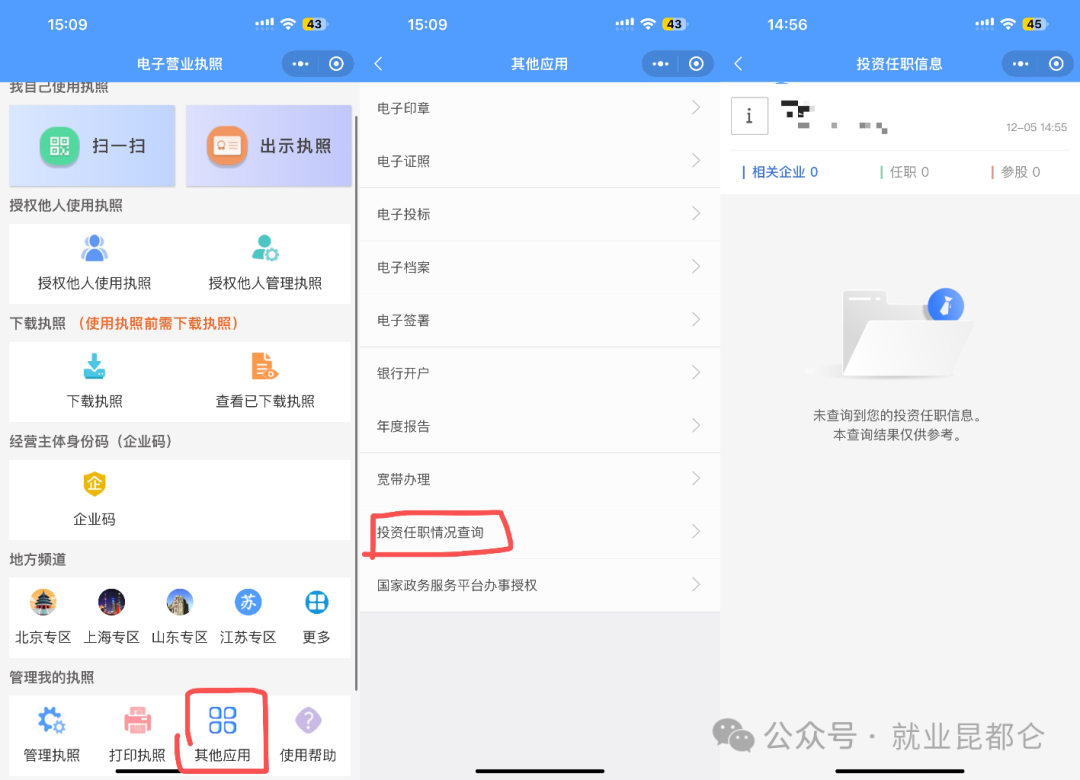Click text 使用执照前需下载执照
Screen dimensions: 1080x780
[158, 323]
